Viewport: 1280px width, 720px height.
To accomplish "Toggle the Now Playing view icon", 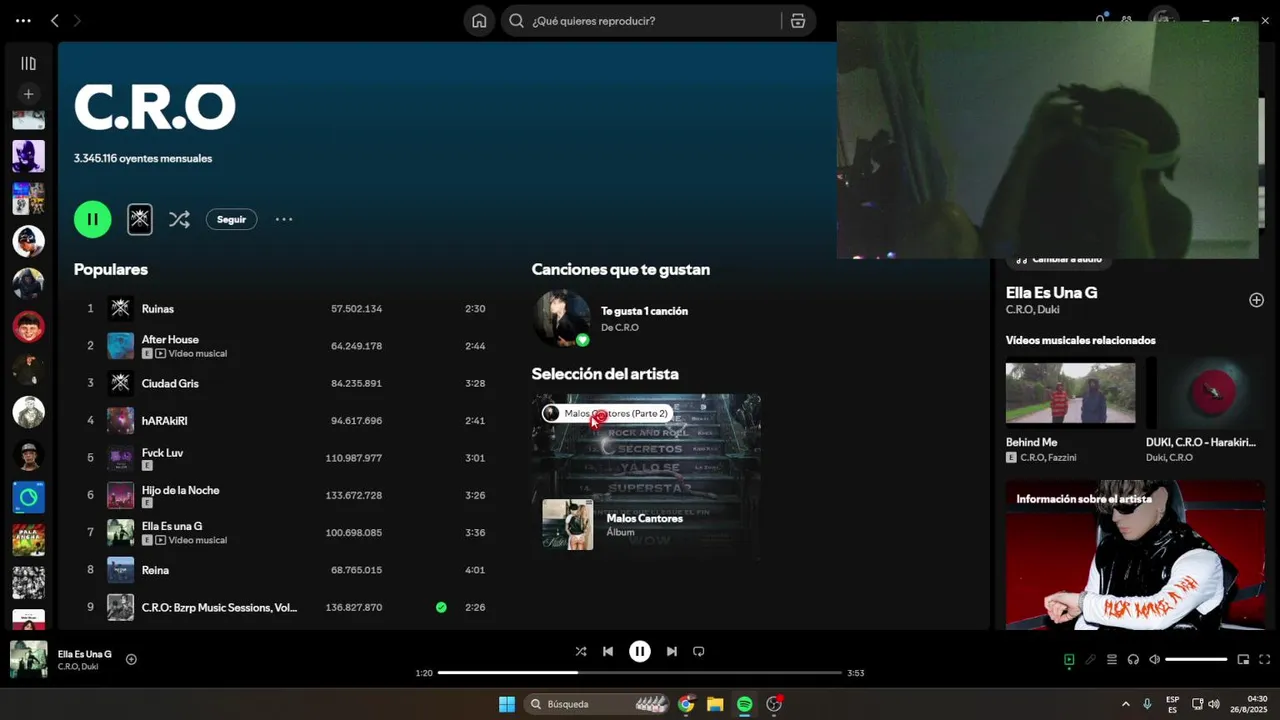I will (1069, 659).
